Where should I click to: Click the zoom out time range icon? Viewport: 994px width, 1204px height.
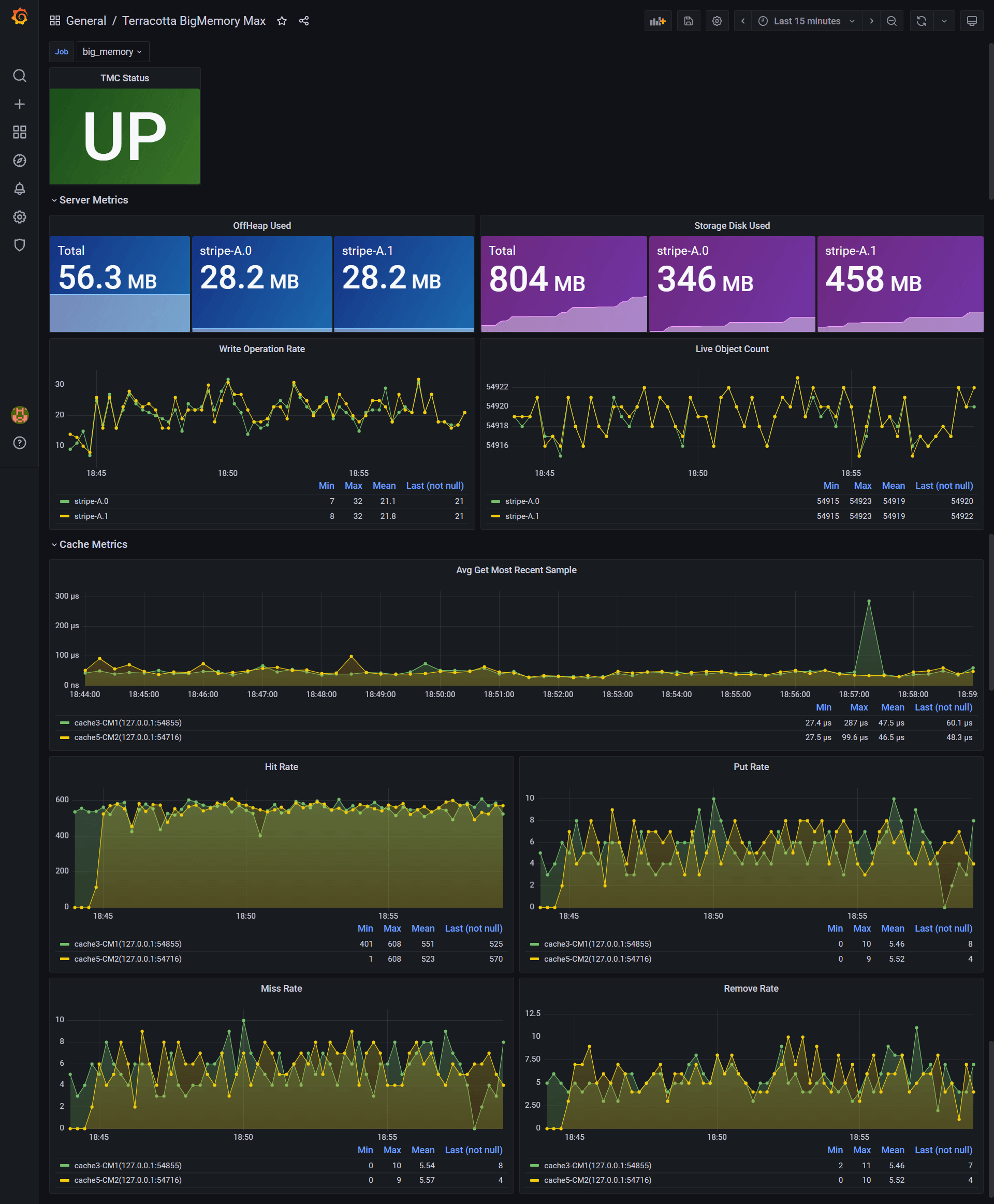[891, 21]
